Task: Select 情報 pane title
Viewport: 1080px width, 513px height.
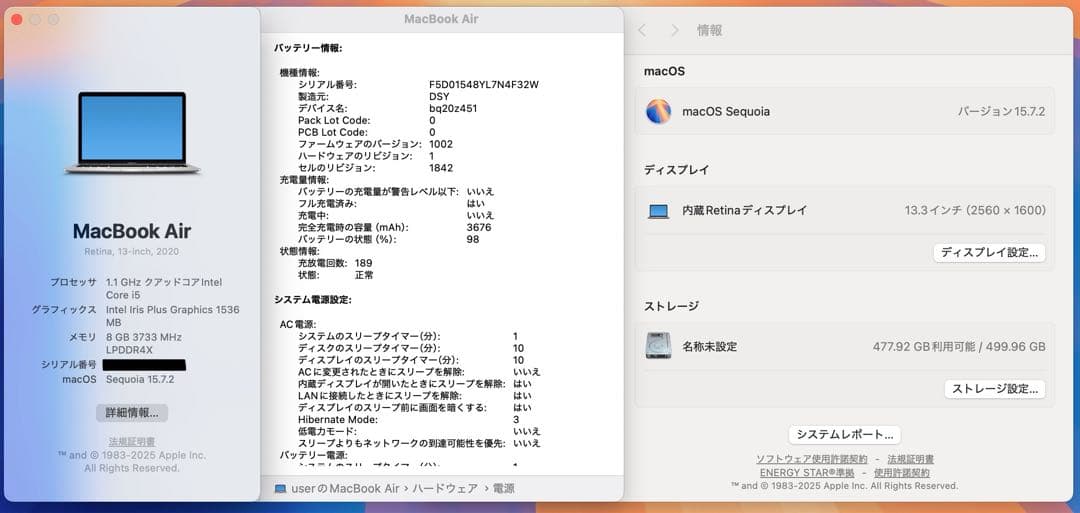Action: [x=709, y=30]
